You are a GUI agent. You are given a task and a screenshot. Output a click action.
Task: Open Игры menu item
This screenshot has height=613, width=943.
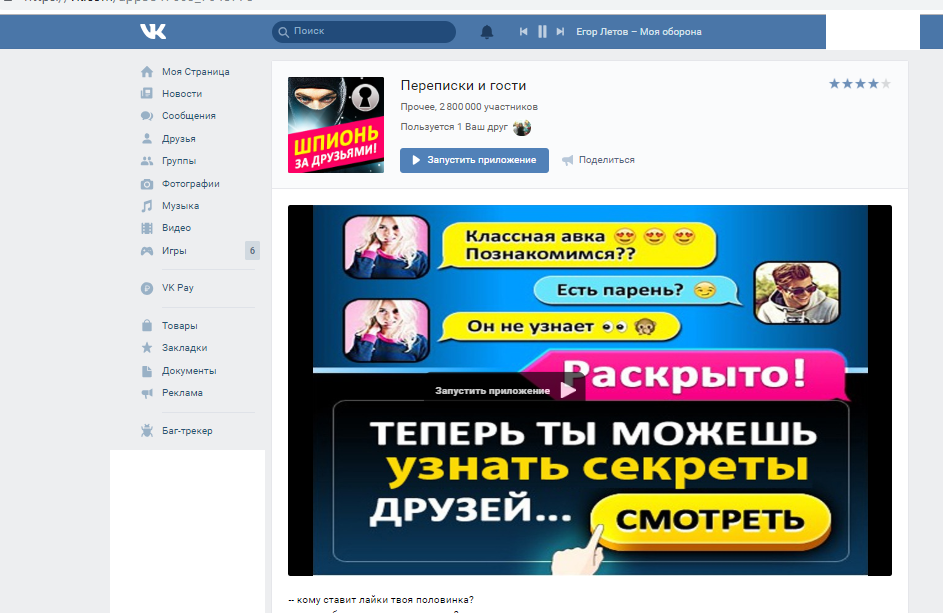pyautogui.click(x=174, y=251)
